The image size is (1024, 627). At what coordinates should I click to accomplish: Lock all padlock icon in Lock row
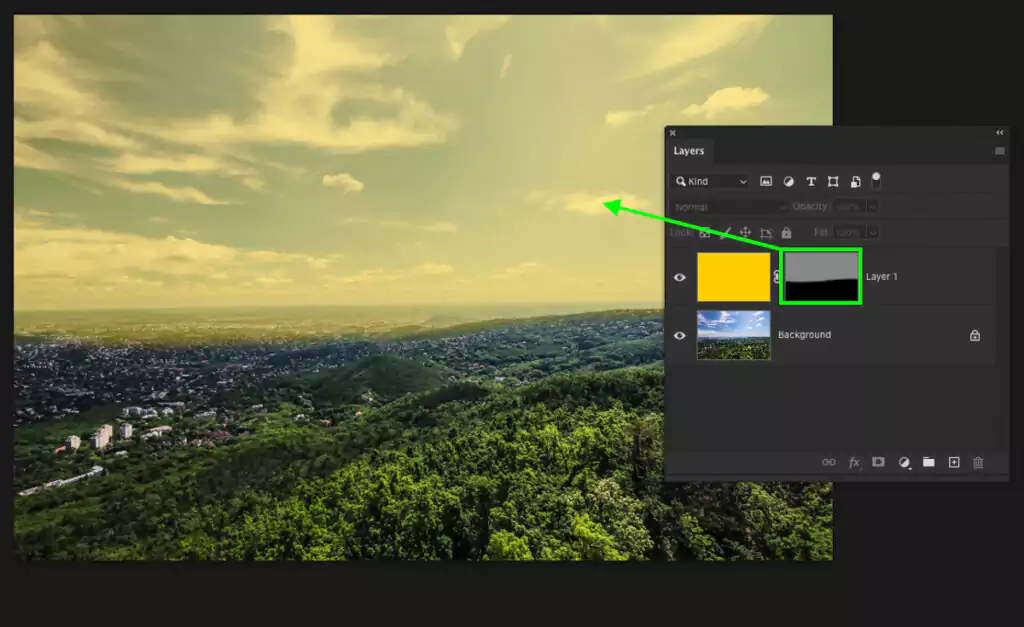(786, 233)
